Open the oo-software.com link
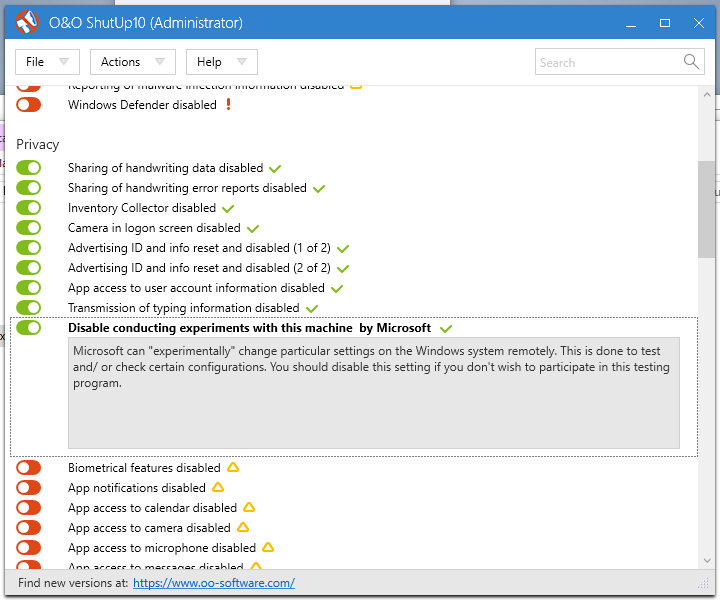This screenshot has width=720, height=600. (214, 583)
